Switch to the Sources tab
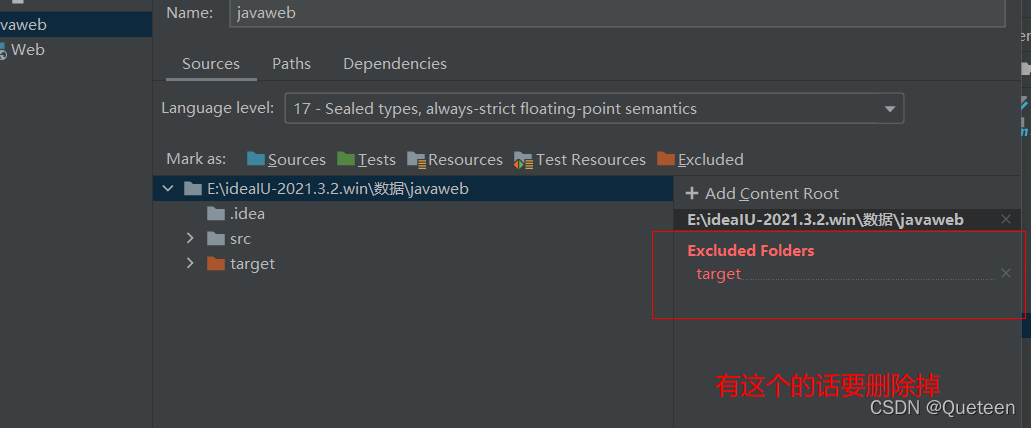Viewport: 1031px width, 428px height. point(211,64)
